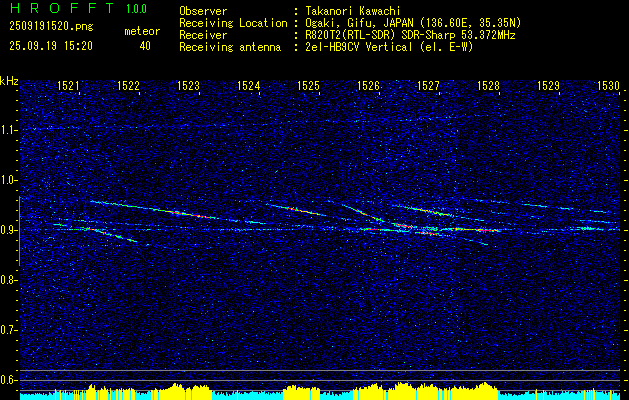The height and width of the screenshot is (400, 629).
Task: Click the Ogaki, Gifu, JAPAN location text
Action: tap(413, 23)
